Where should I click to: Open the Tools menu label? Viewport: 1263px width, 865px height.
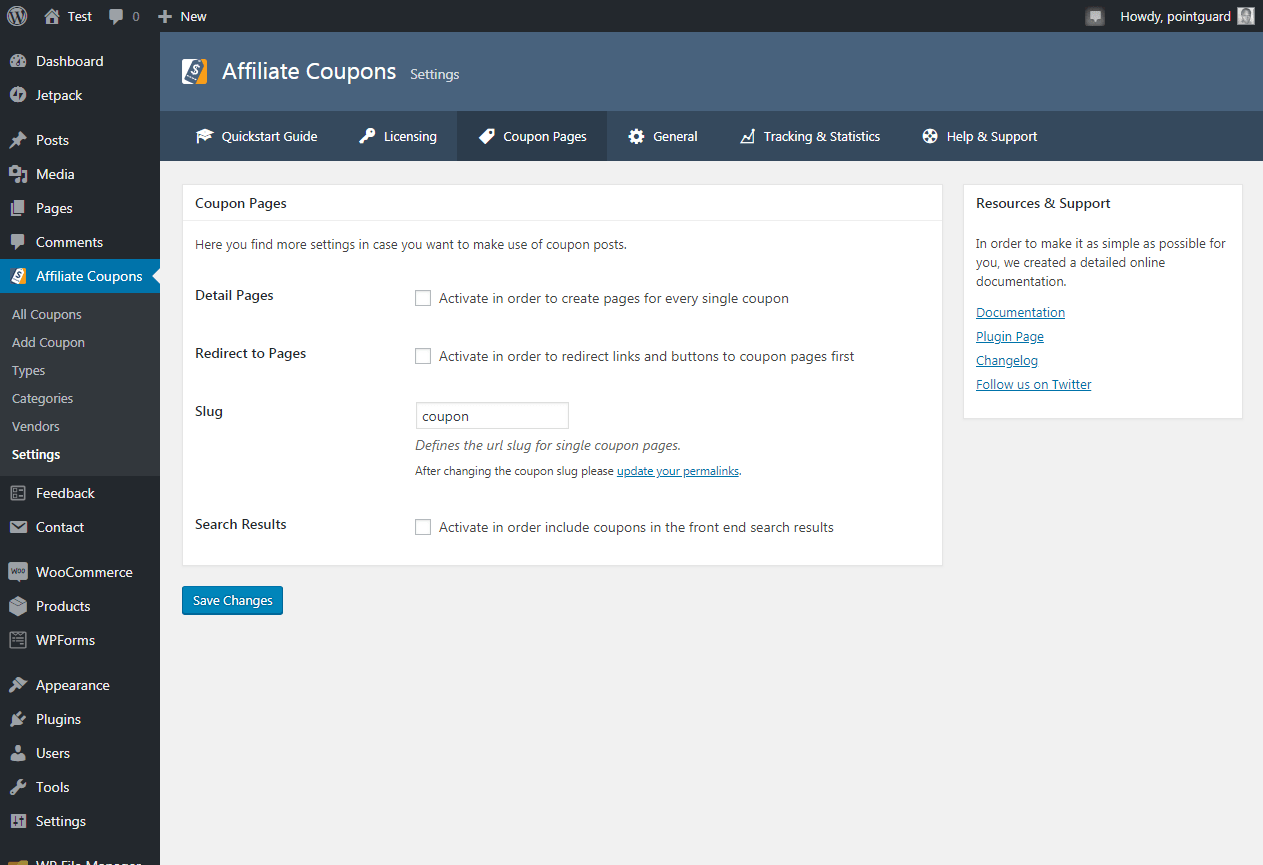53,787
